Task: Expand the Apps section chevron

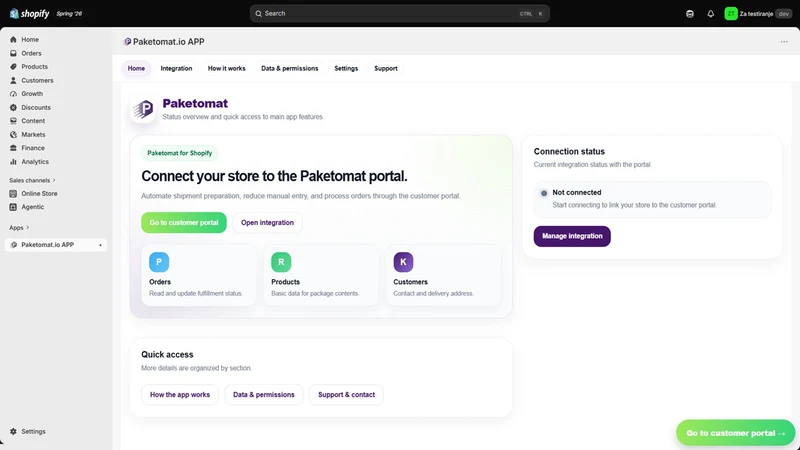Action: (28, 228)
